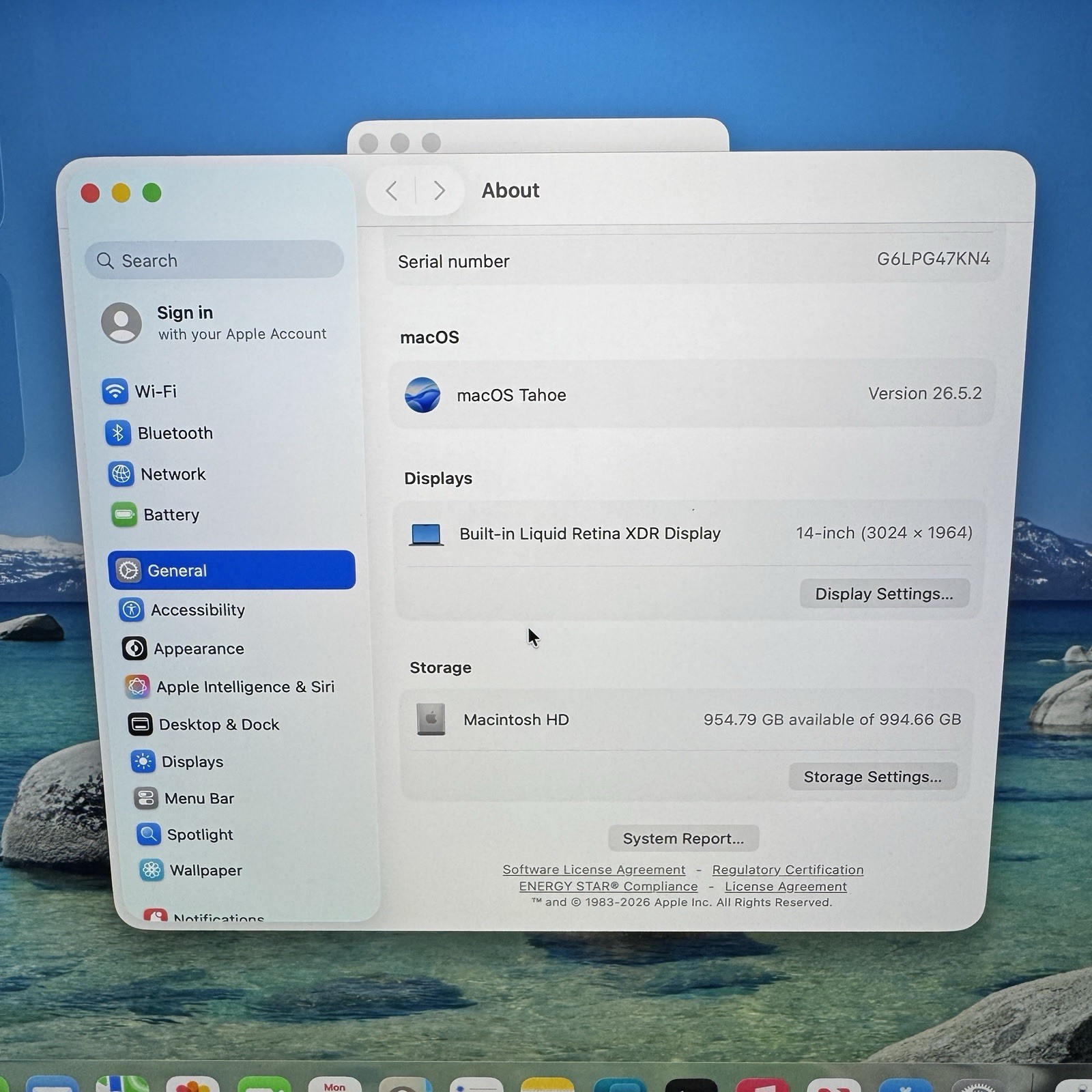Viewport: 1092px width, 1092px height.
Task: Click the Apple Account avatar icon
Action: 121,323
